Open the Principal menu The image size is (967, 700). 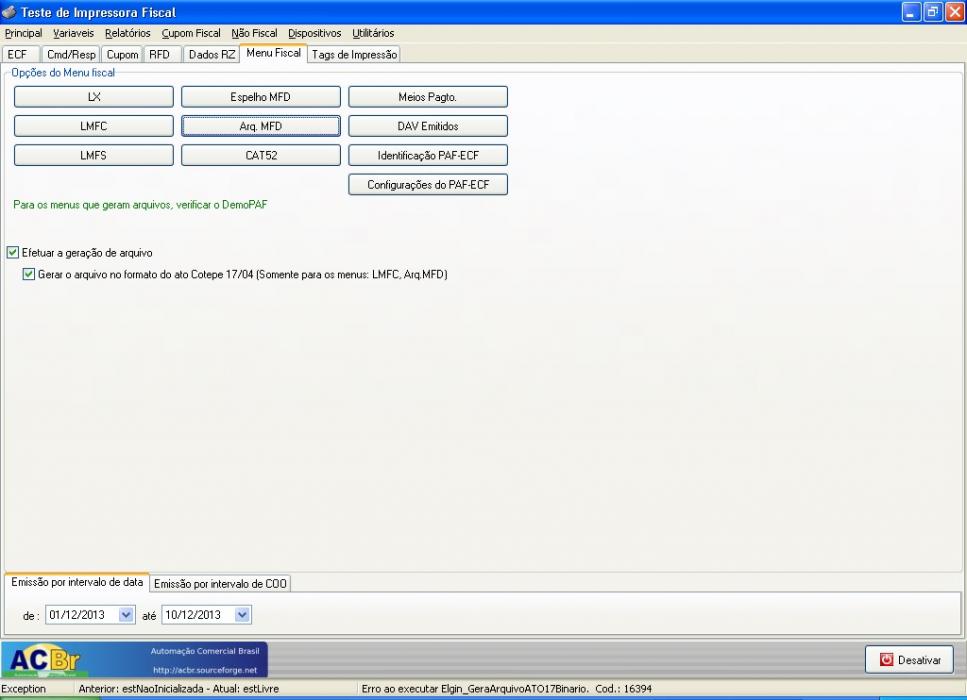tap(23, 33)
